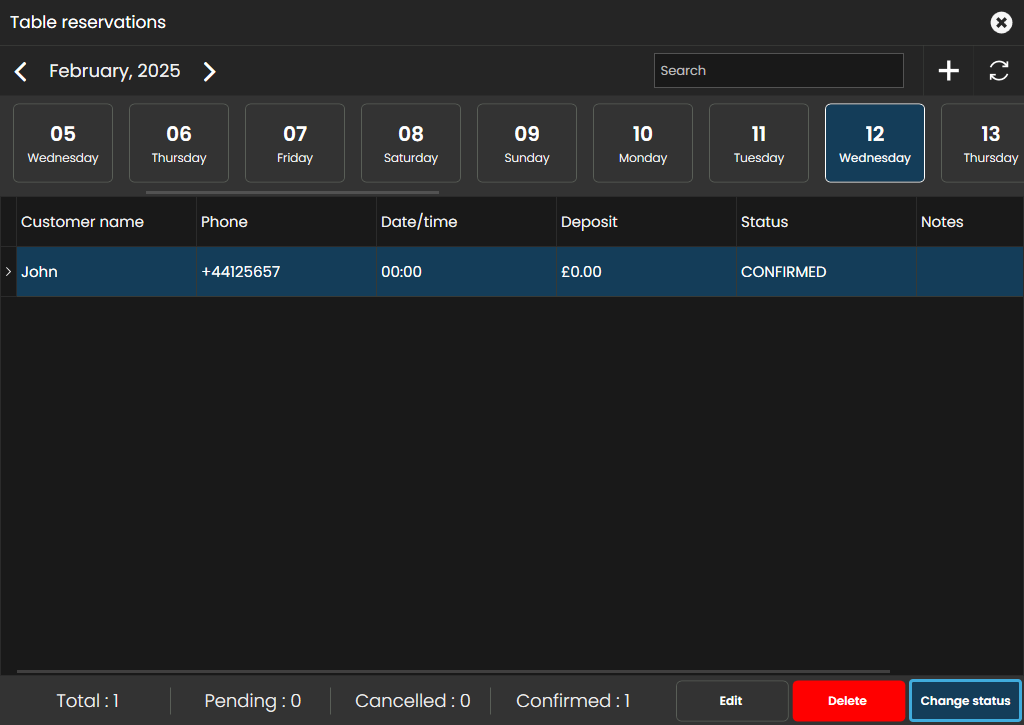Image resolution: width=1024 pixels, height=725 pixels.
Task: Open Thursday 13 reservations
Action: point(985,143)
